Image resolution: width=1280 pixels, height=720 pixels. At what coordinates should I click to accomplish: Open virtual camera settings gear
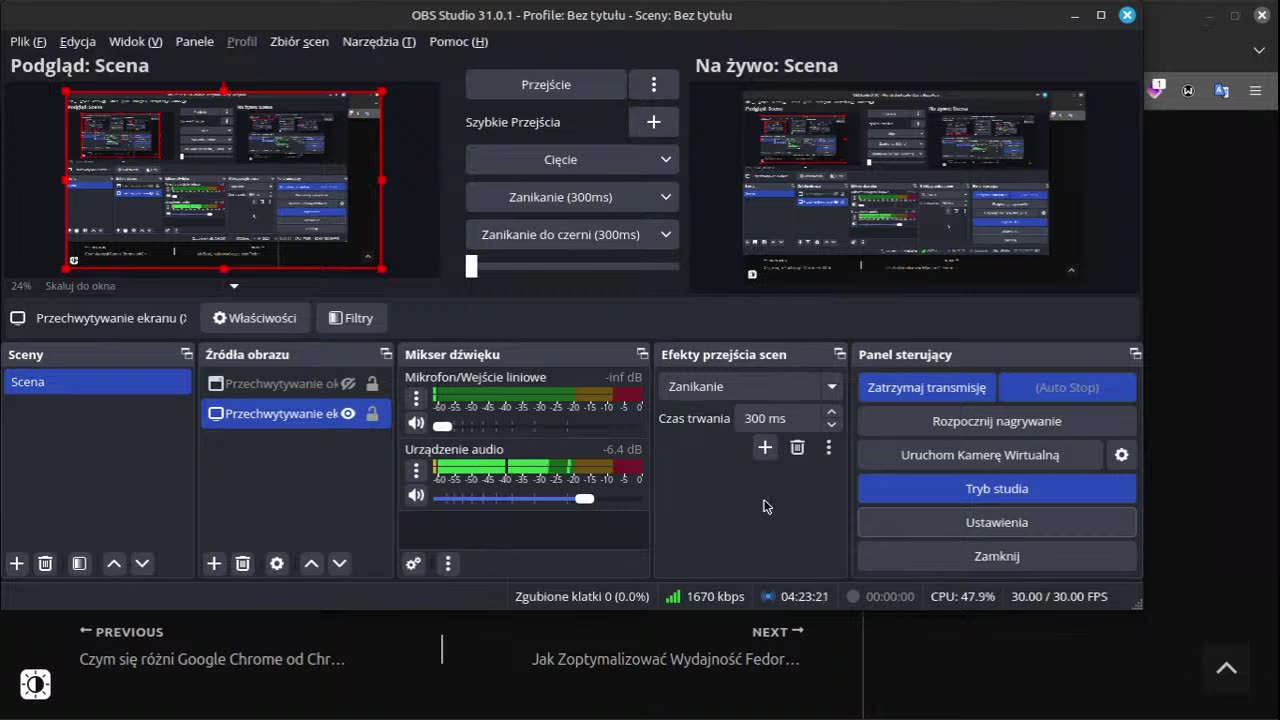click(x=1121, y=455)
